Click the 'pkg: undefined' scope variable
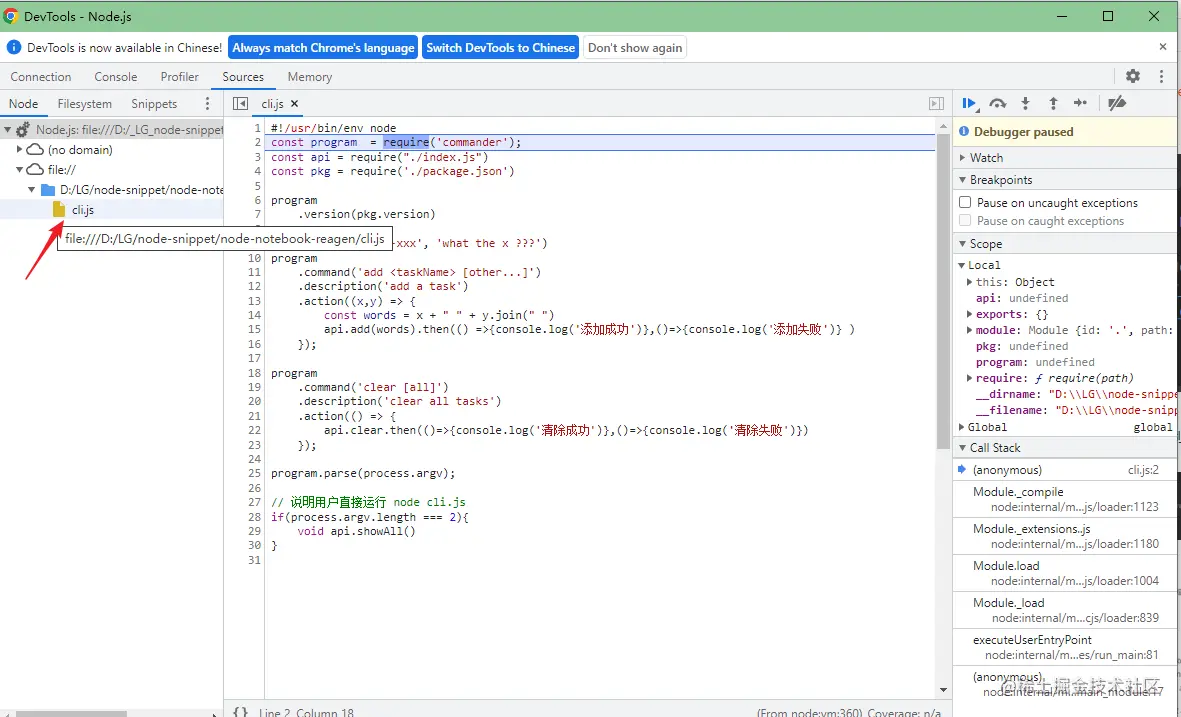 click(x=1022, y=346)
